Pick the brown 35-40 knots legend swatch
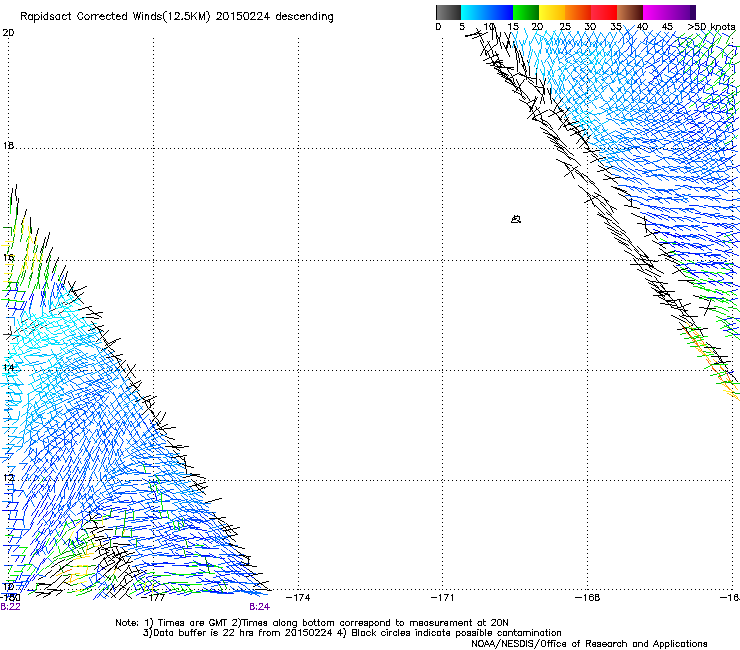The height and width of the screenshot is (650, 740). (x=630, y=12)
